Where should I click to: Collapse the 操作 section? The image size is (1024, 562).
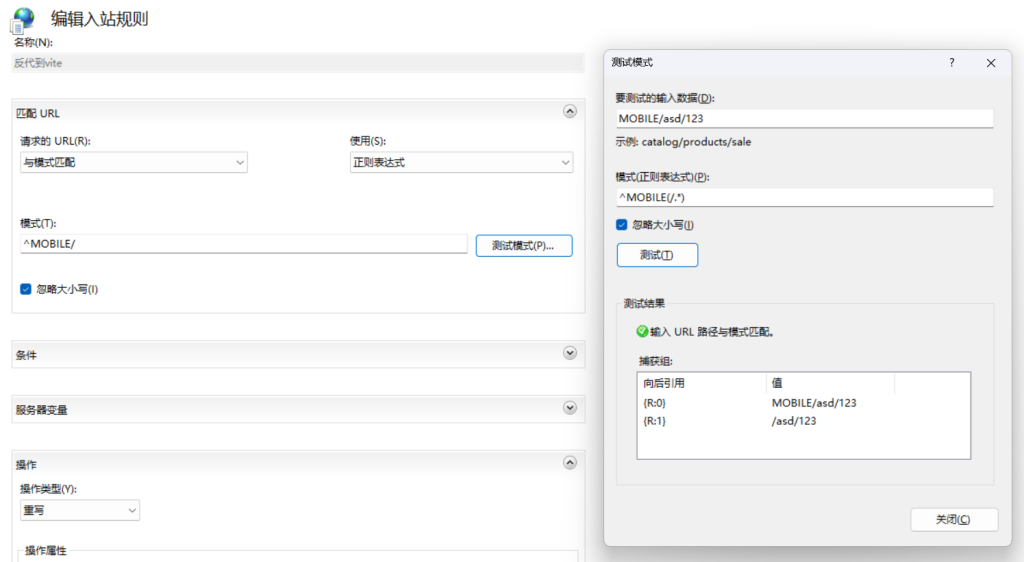tap(570, 463)
